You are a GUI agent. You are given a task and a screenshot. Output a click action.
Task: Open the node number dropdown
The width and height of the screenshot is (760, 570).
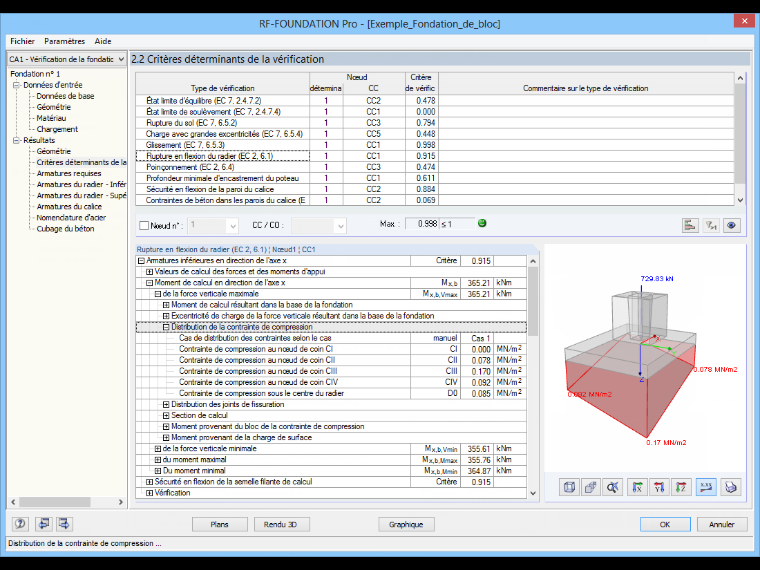point(233,226)
